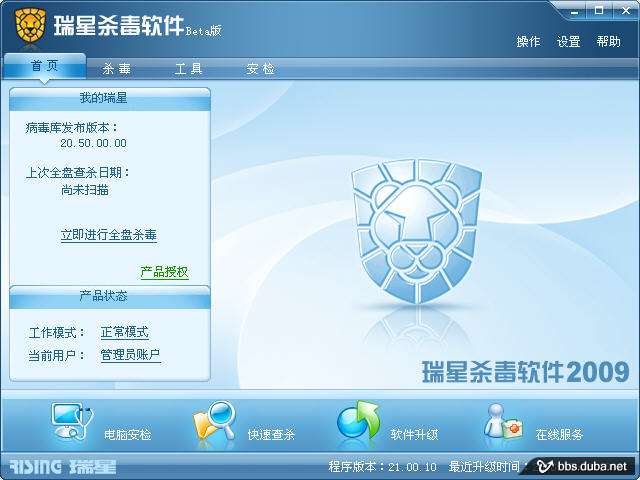Open online service person icon

[503, 421]
